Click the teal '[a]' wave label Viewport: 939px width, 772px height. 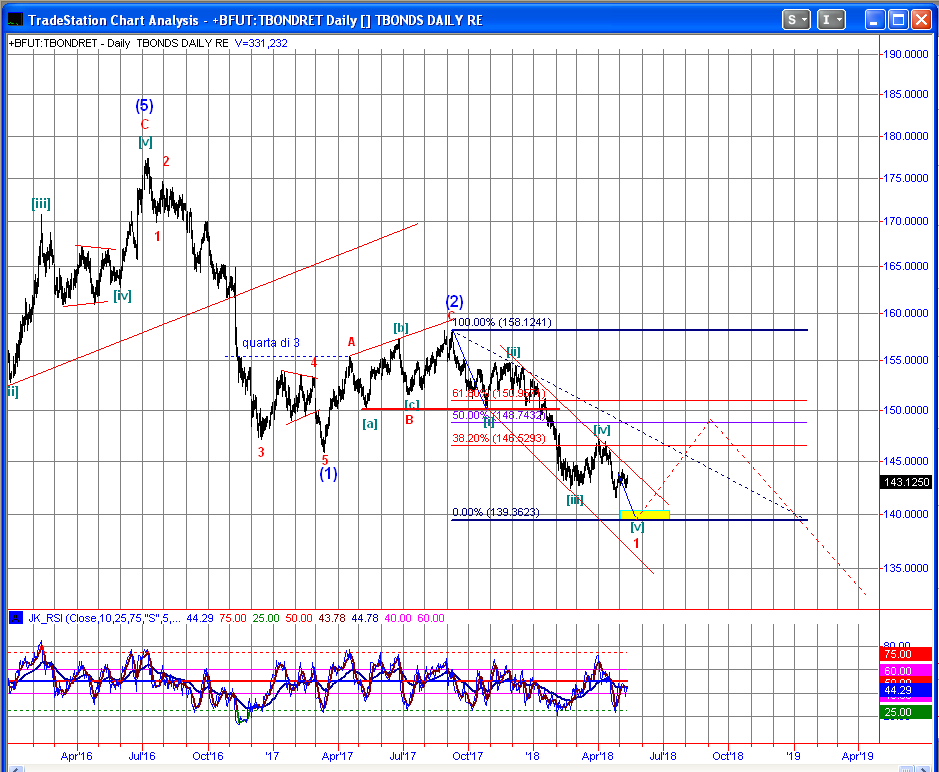pos(370,424)
